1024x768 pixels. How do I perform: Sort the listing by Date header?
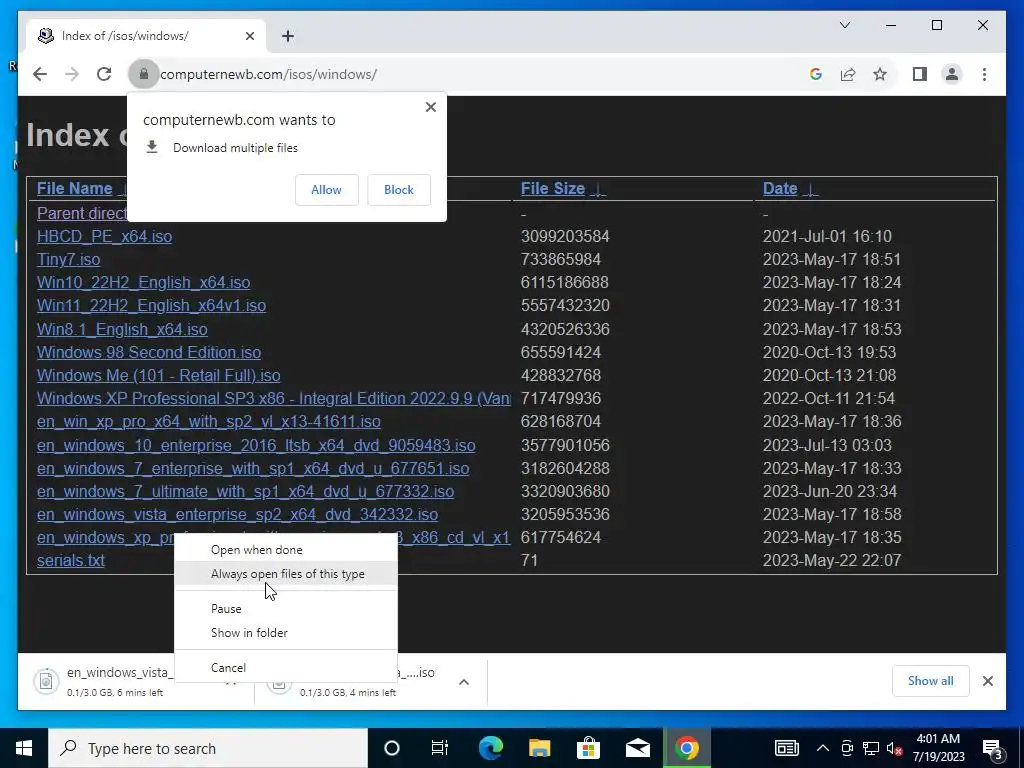coord(780,189)
